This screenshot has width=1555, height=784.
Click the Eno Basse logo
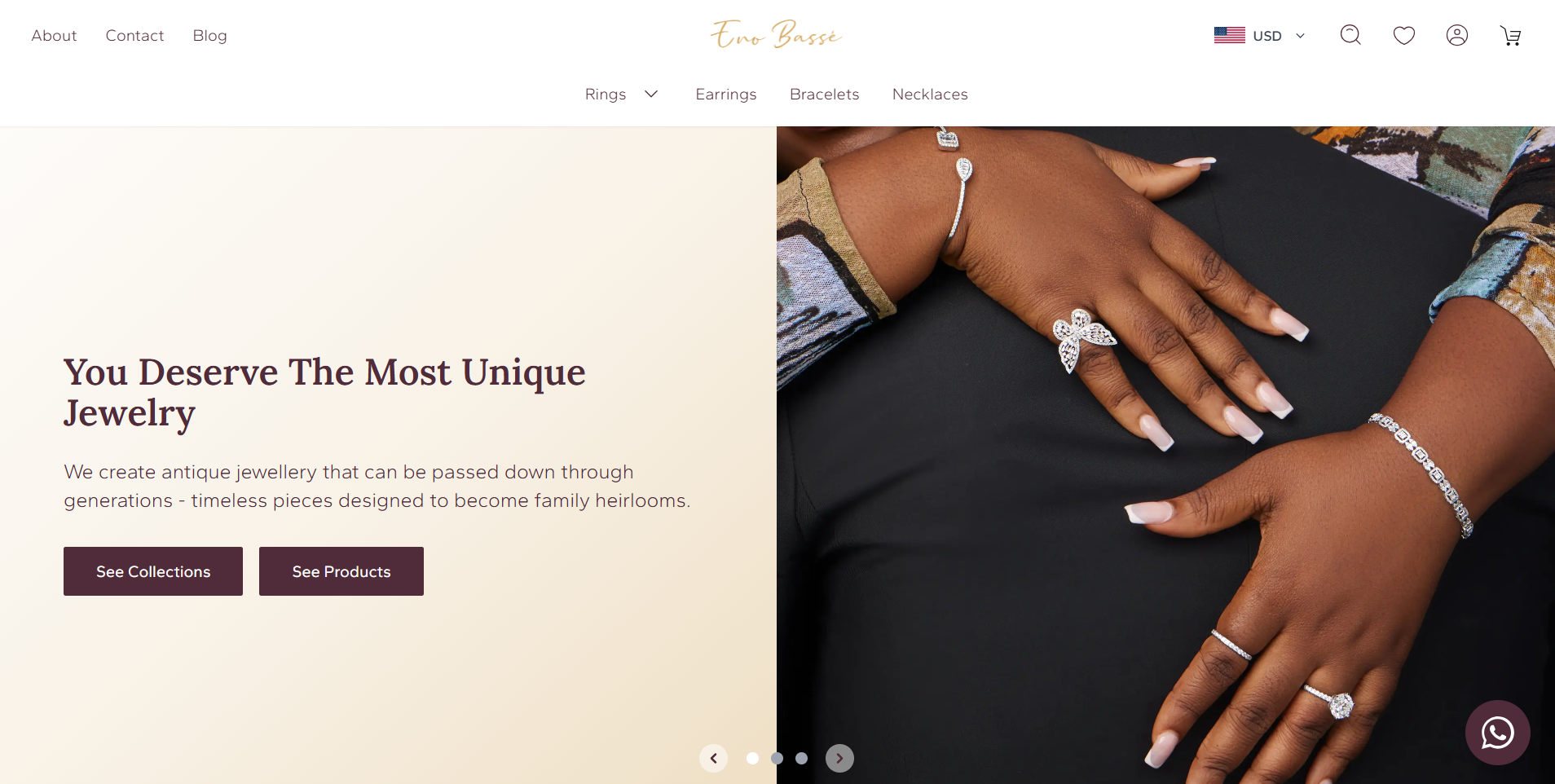(776, 34)
